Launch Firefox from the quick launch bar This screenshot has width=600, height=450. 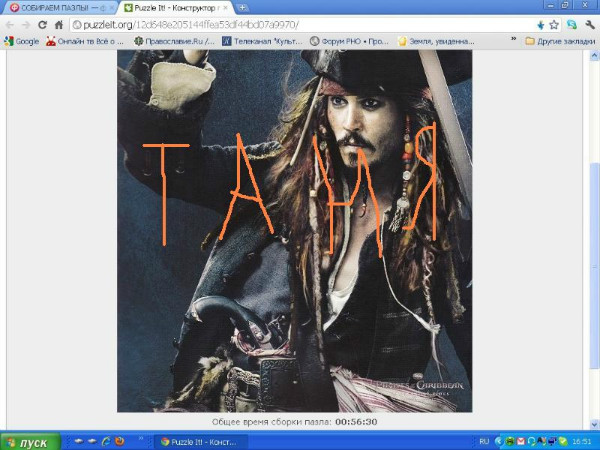pyautogui.click(x=119, y=441)
